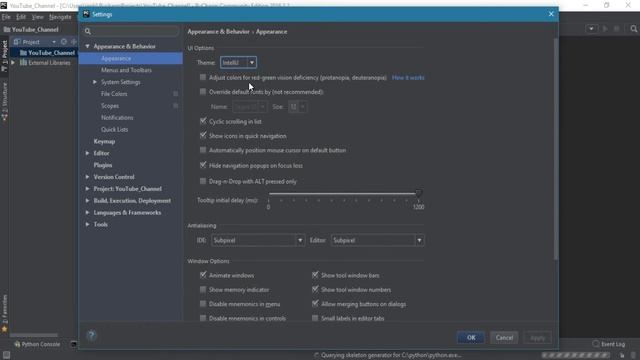Click the Settings panel vertical scrollbar
Viewport: 640px width, 360px height.
coord(556,149)
